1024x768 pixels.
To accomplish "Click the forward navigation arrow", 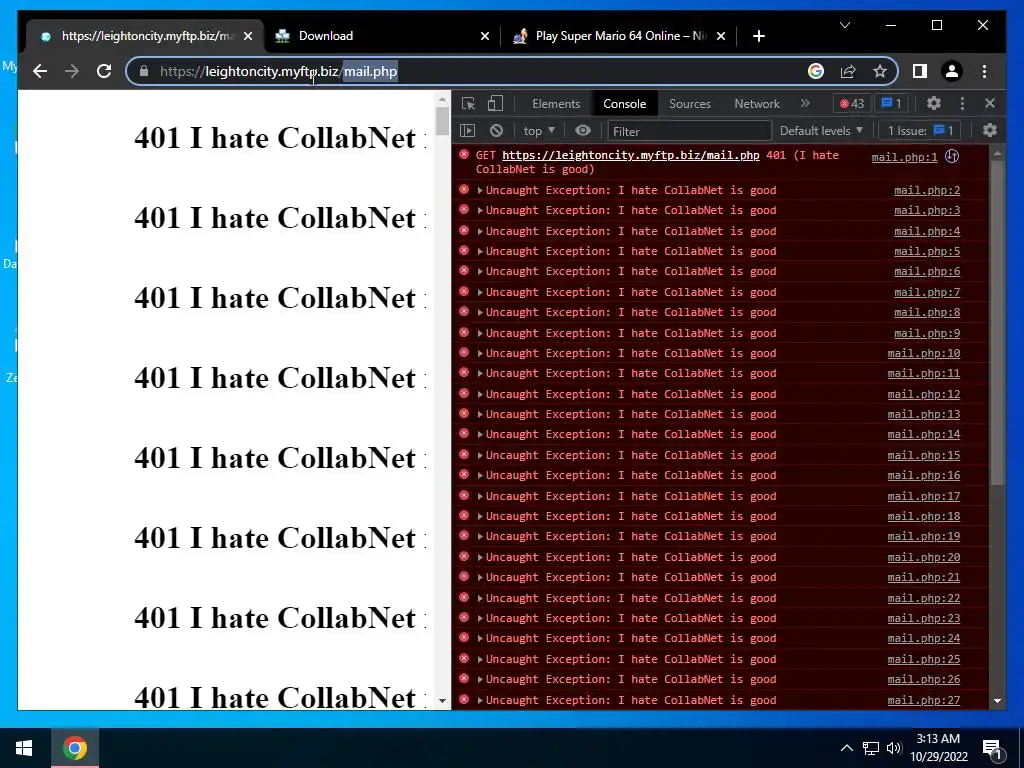I will 72,71.
